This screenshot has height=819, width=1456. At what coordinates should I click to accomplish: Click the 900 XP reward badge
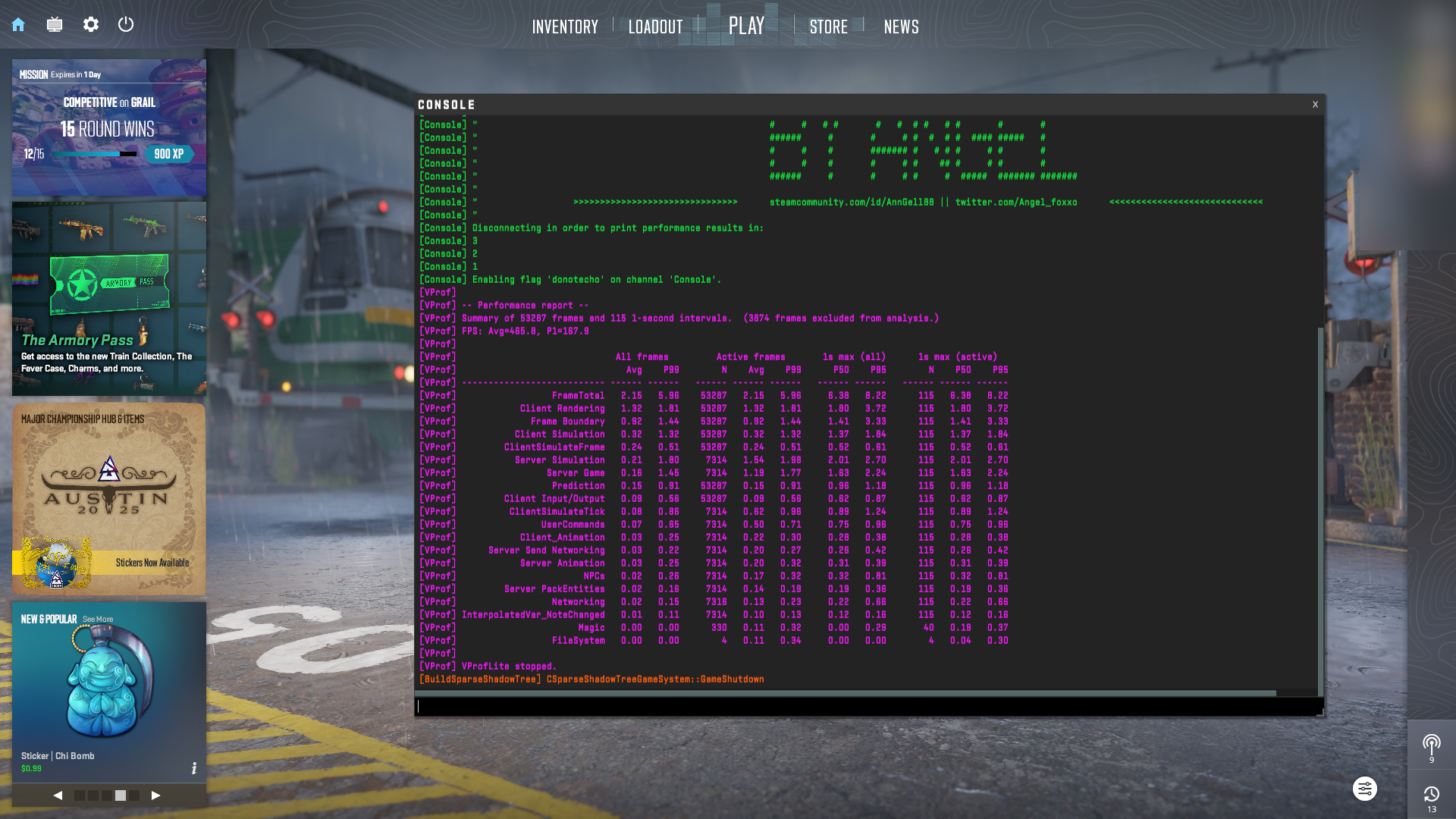pyautogui.click(x=169, y=154)
